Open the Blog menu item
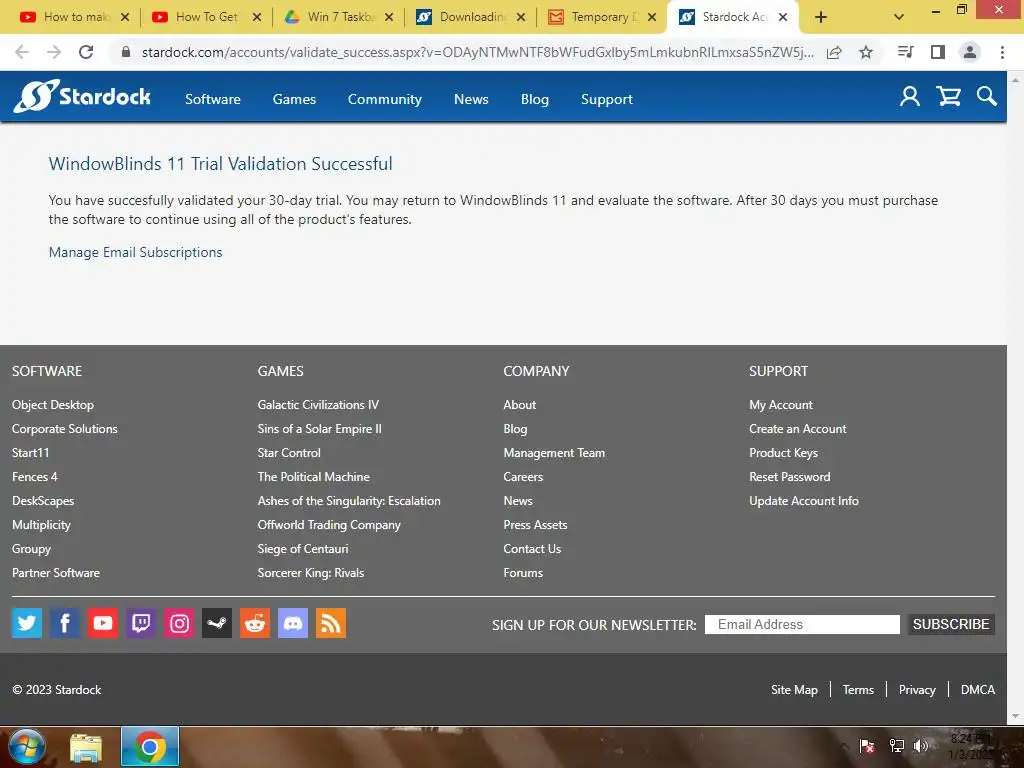 pyautogui.click(x=535, y=99)
